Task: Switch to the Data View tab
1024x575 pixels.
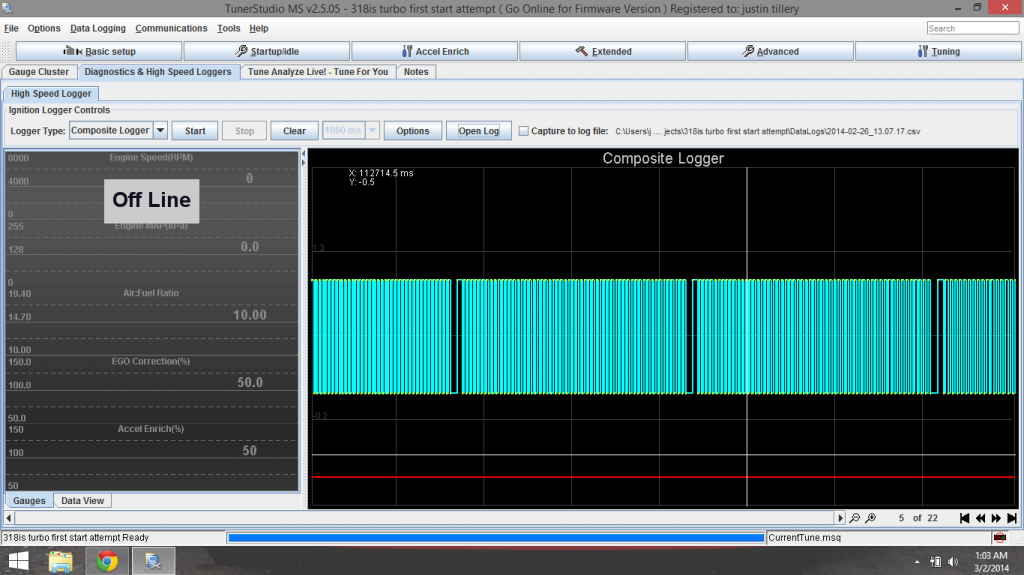Action: (x=82, y=501)
